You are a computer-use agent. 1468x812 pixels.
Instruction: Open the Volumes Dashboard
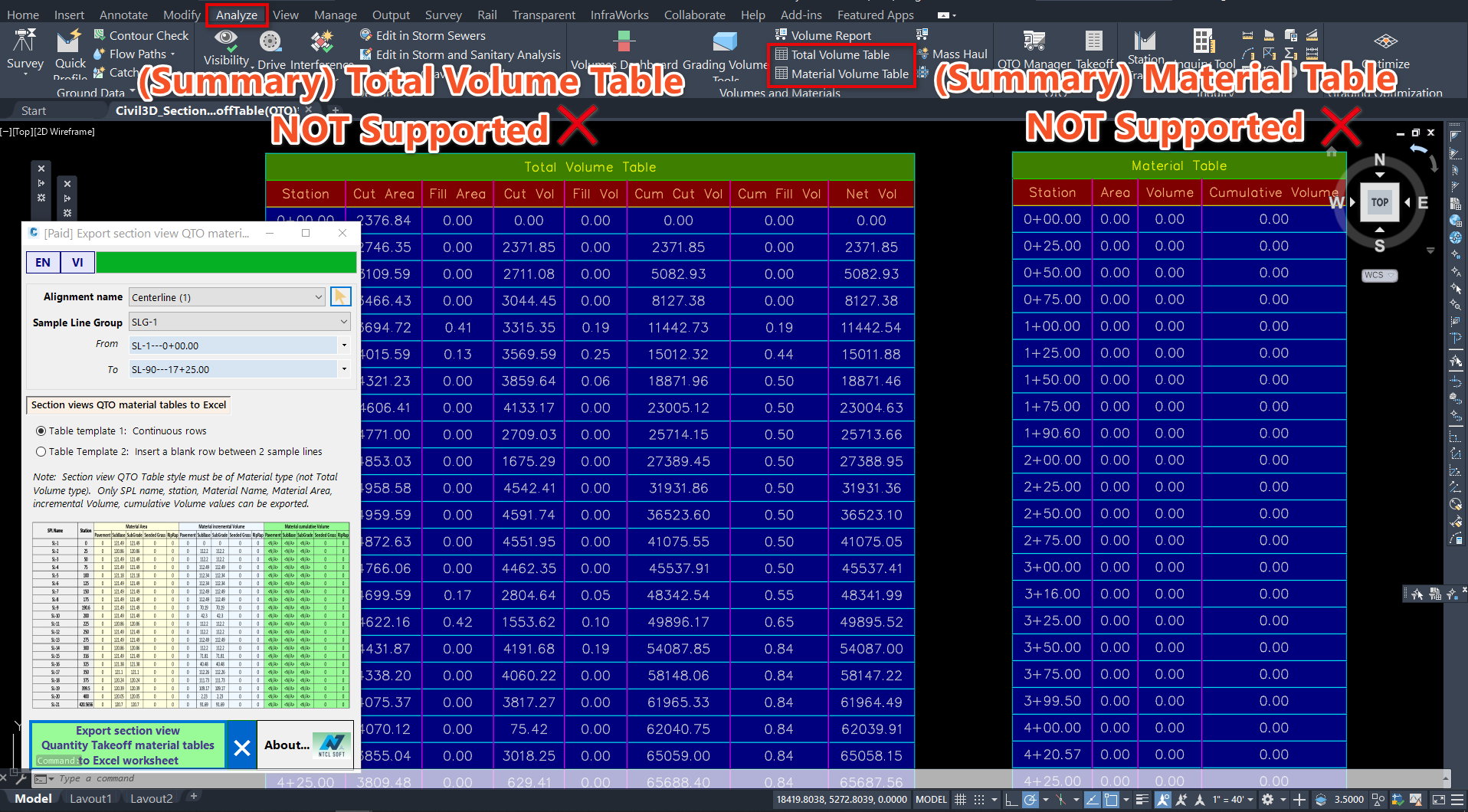coord(624,51)
